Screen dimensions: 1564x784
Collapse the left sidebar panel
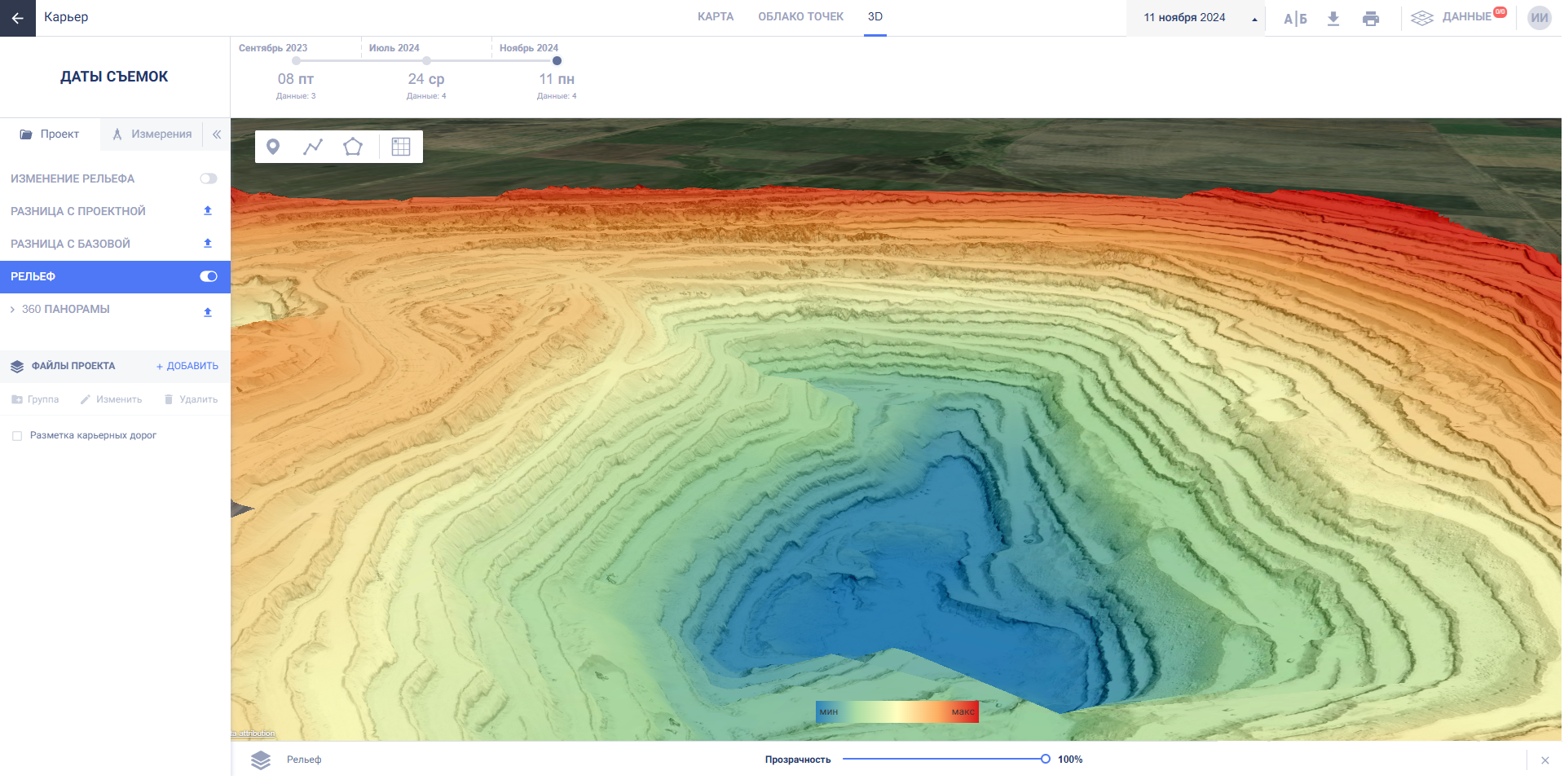pos(217,134)
